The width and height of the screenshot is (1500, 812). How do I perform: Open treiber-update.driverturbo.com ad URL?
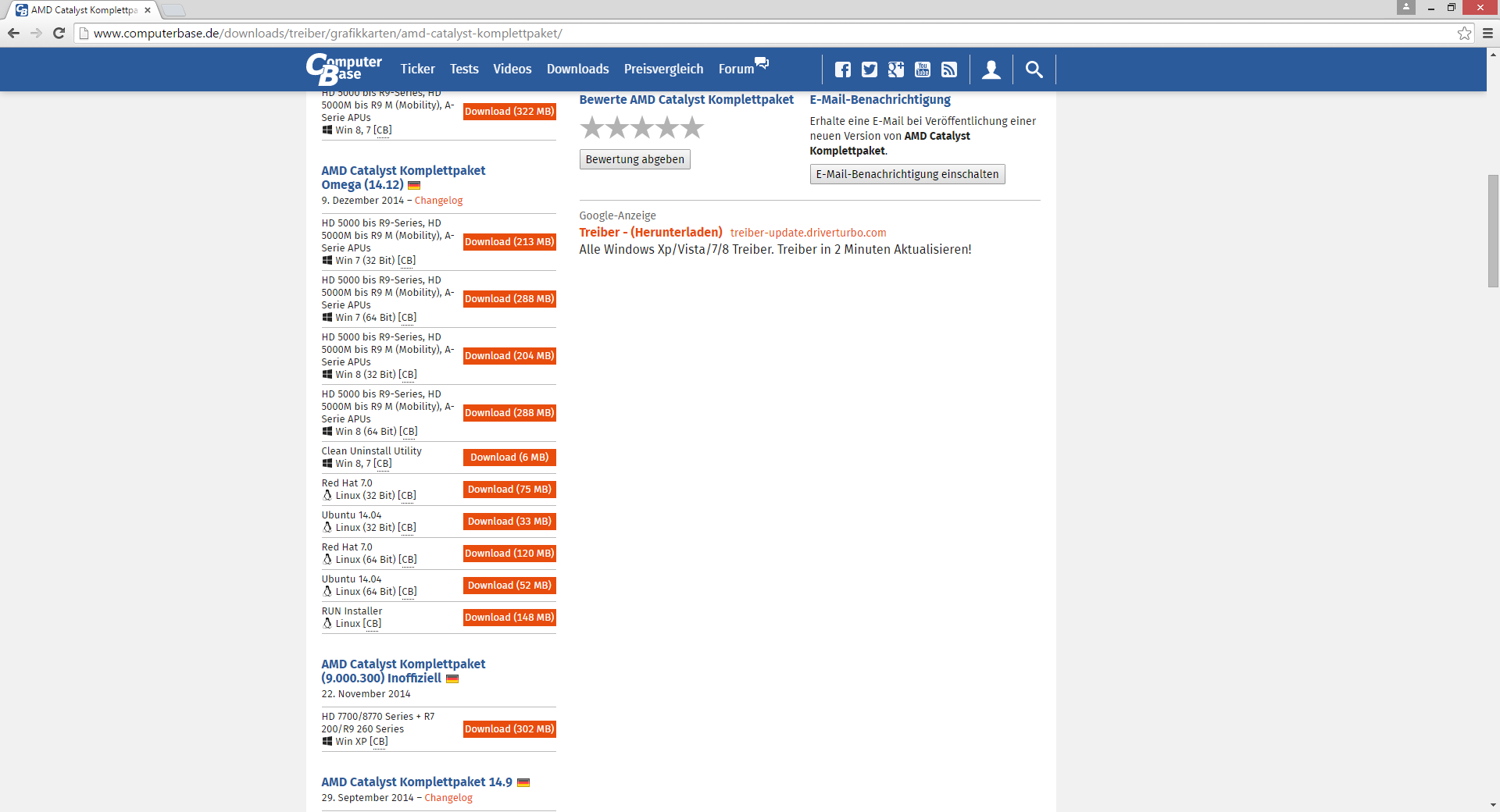coord(808,233)
